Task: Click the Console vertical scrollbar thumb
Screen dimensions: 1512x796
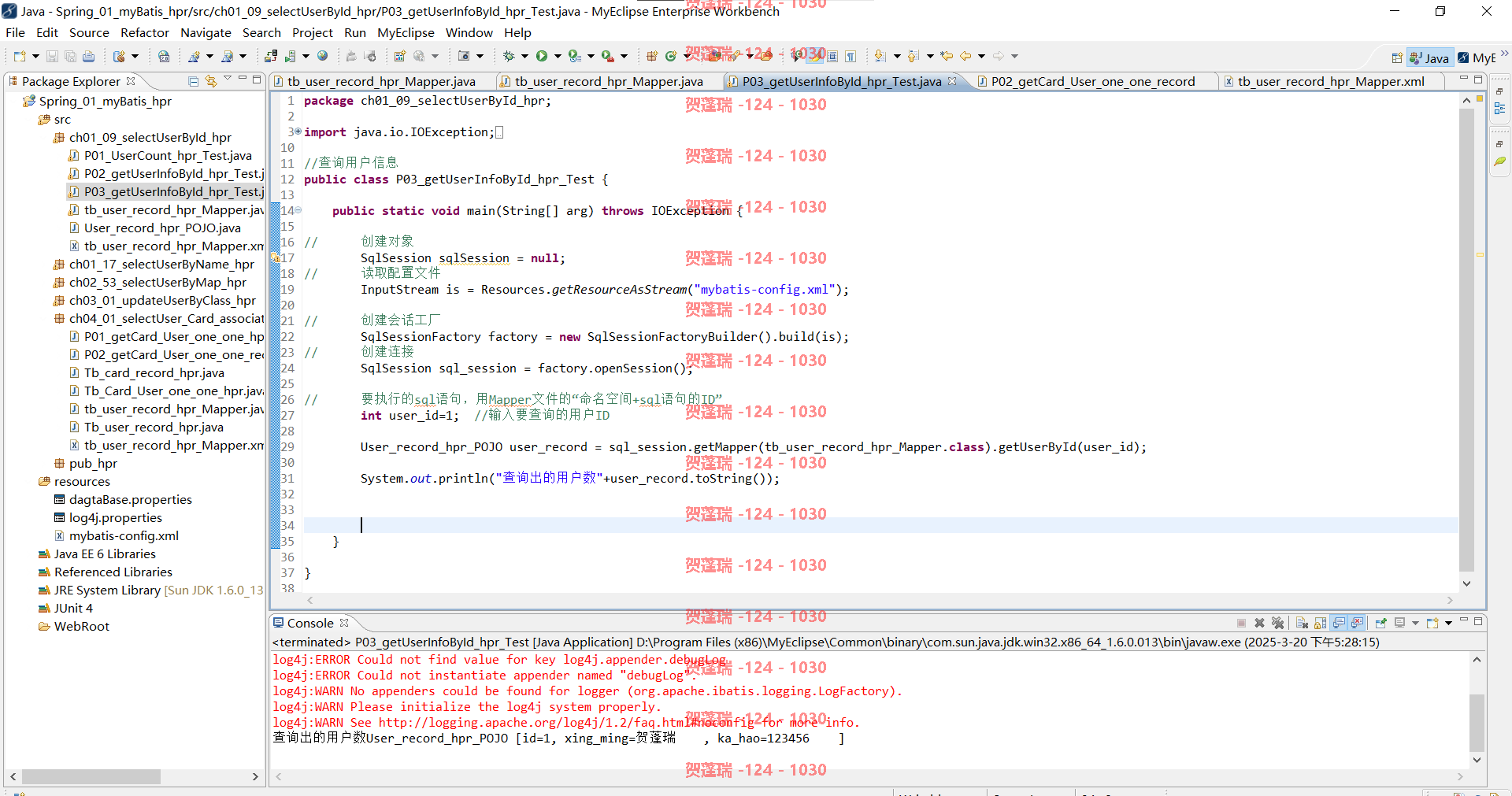Action: point(1477,723)
